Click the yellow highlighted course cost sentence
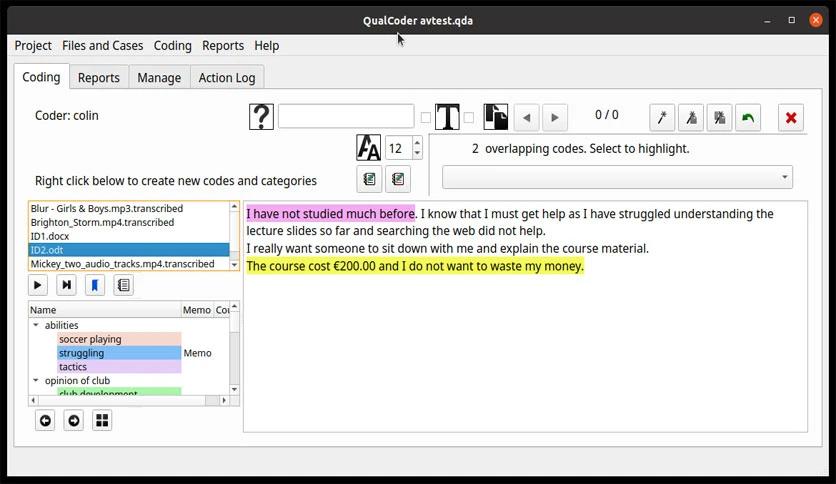Image resolution: width=836 pixels, height=484 pixels. point(415,266)
